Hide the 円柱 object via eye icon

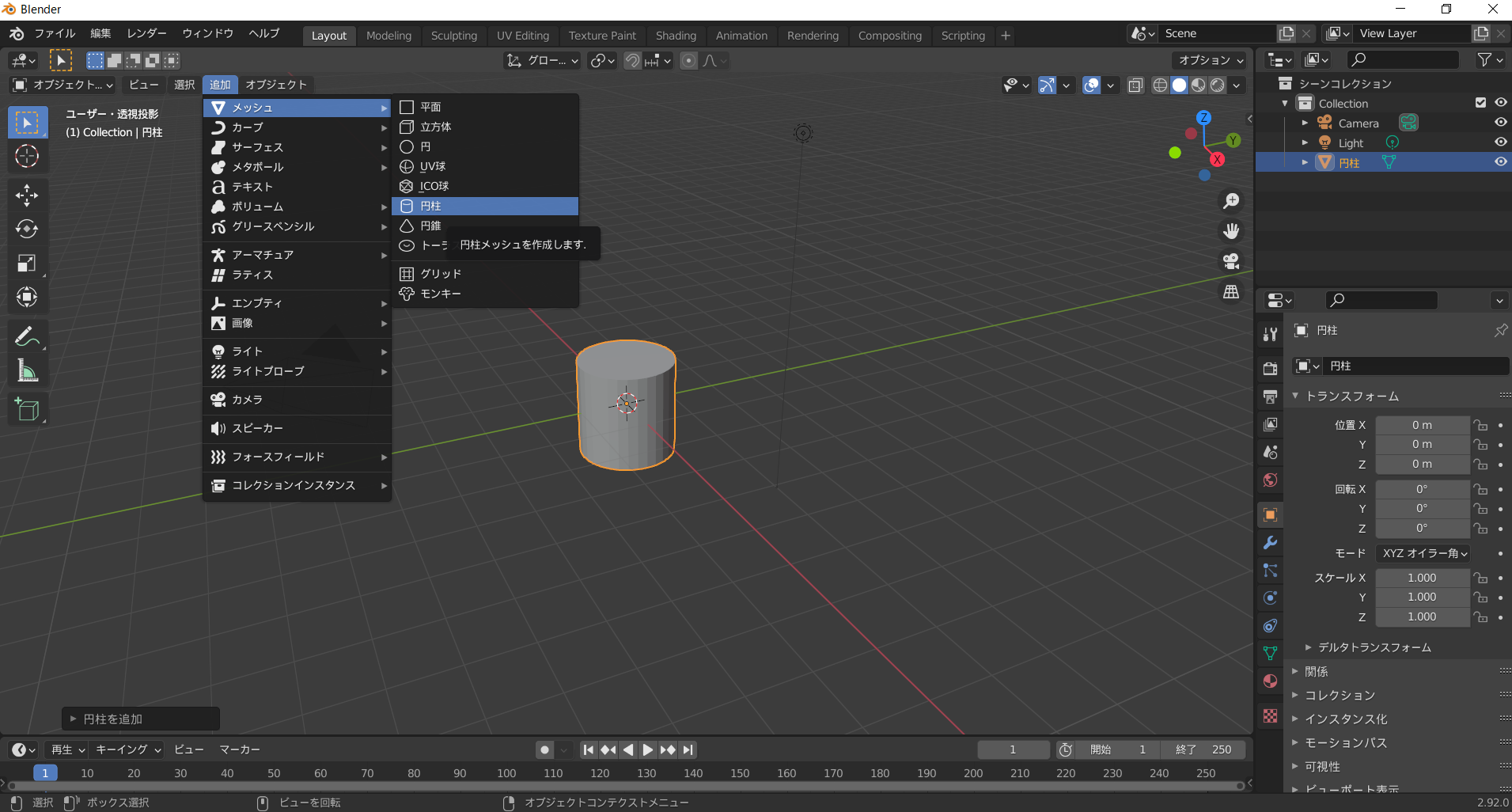click(x=1500, y=162)
